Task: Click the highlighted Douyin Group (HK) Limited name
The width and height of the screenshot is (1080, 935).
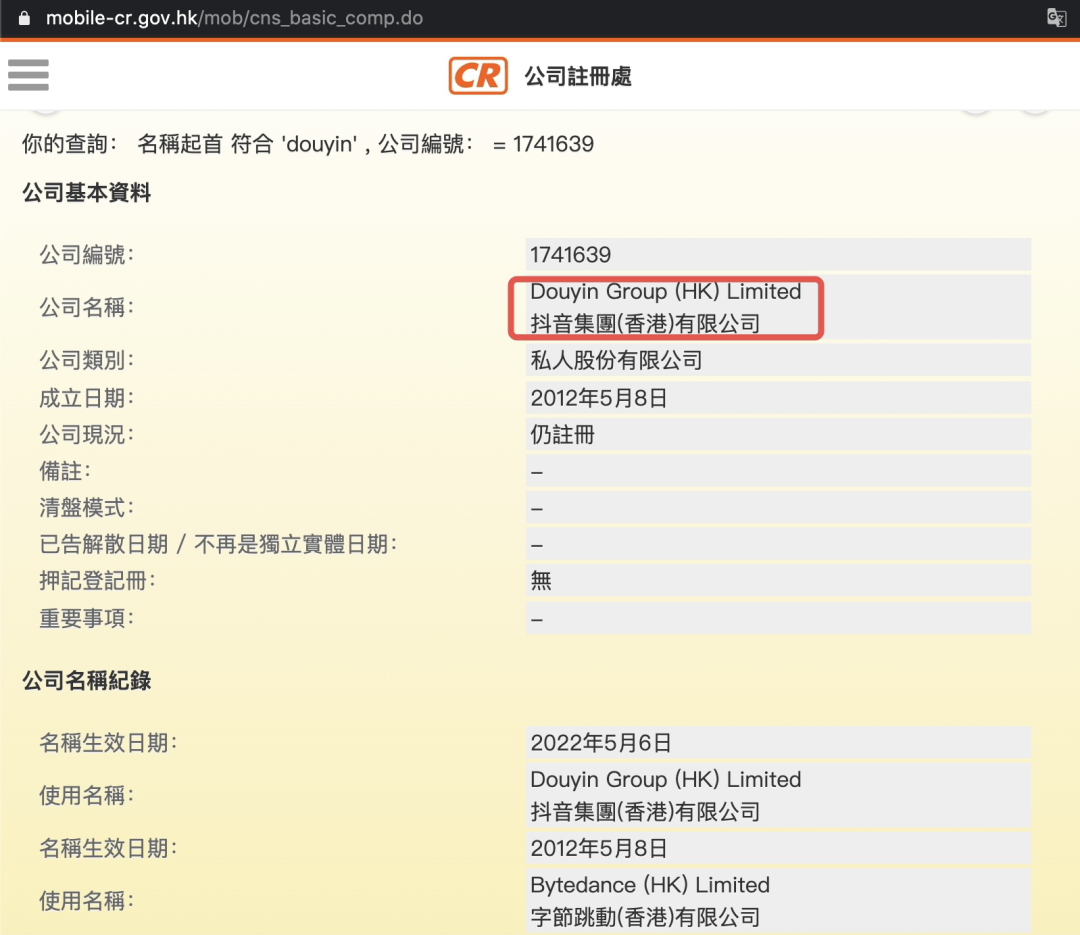Action: click(665, 291)
